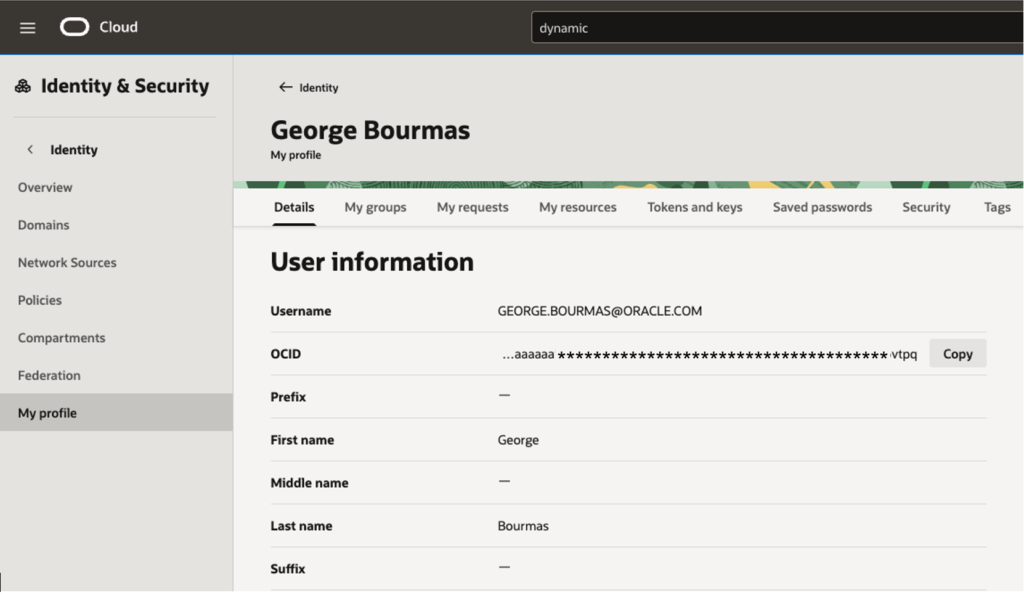
Task: Go to Network Sources
Action: click(x=67, y=263)
